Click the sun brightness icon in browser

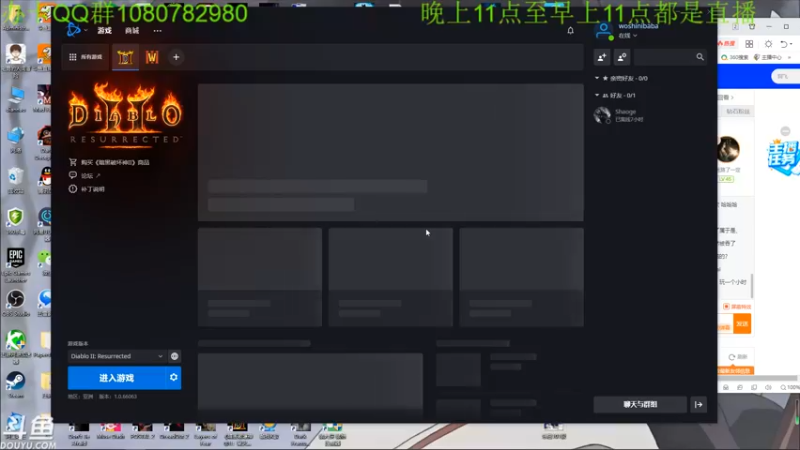(768, 44)
